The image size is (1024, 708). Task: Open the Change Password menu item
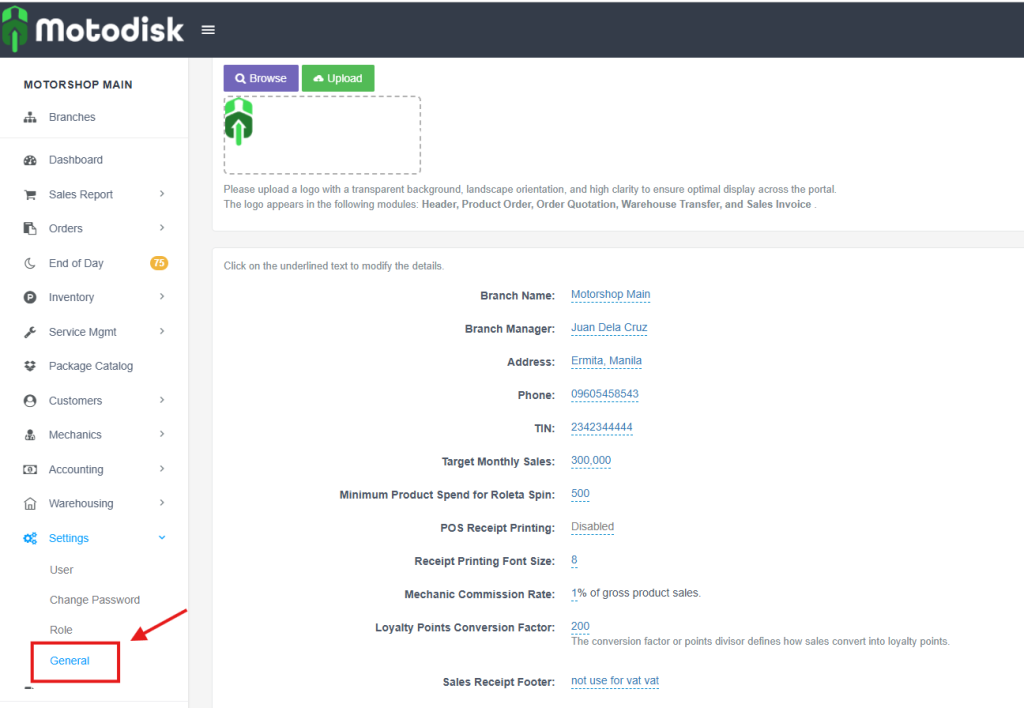pyautogui.click(x=95, y=600)
